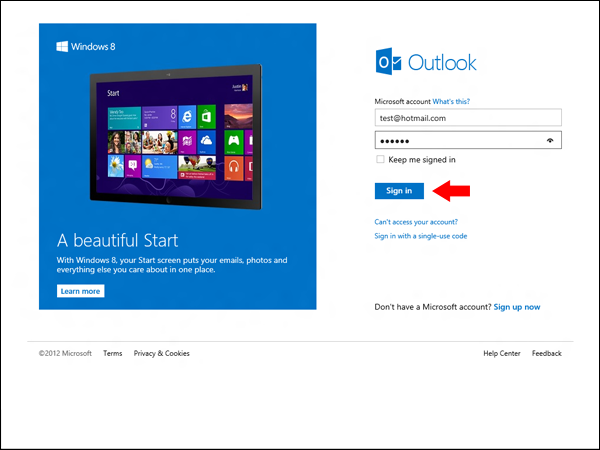Focus the password input field

pyautogui.click(x=468, y=140)
